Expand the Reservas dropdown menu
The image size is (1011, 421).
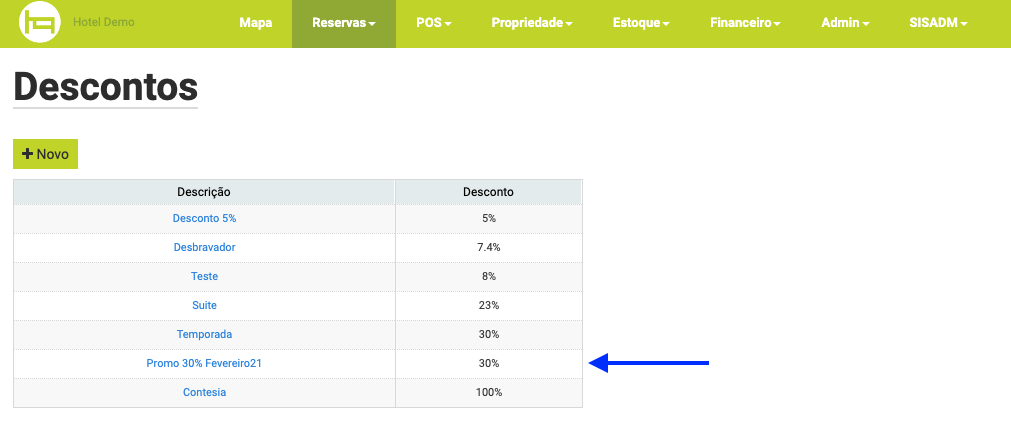point(344,23)
